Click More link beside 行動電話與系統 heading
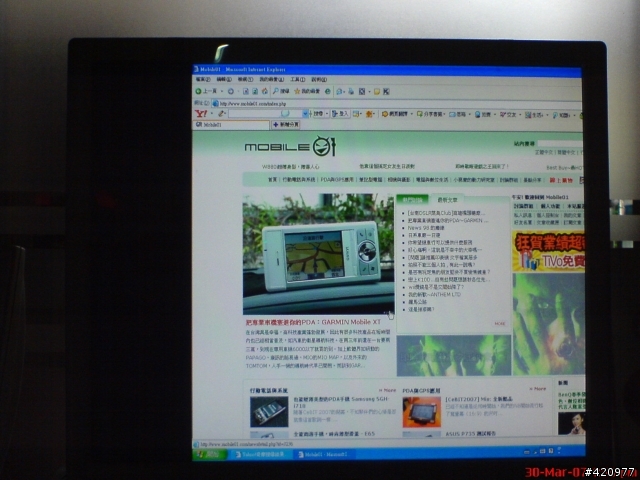The image size is (640, 480). 387,390
